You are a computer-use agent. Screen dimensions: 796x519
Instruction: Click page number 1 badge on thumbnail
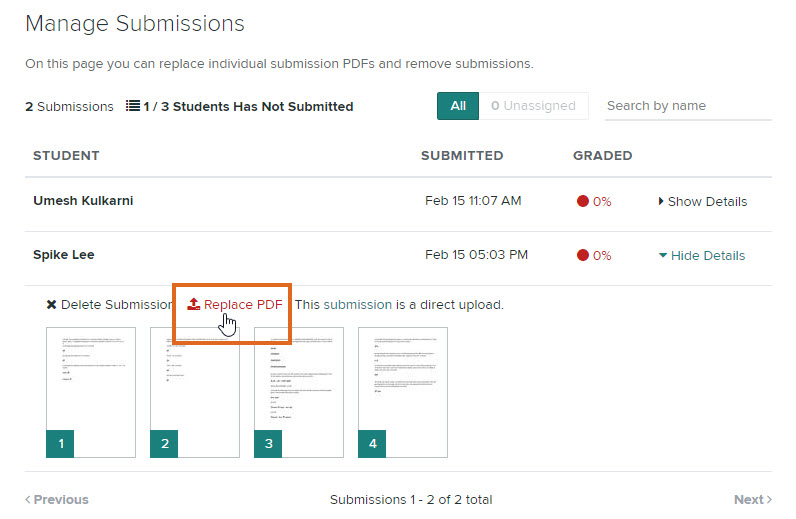[60, 443]
